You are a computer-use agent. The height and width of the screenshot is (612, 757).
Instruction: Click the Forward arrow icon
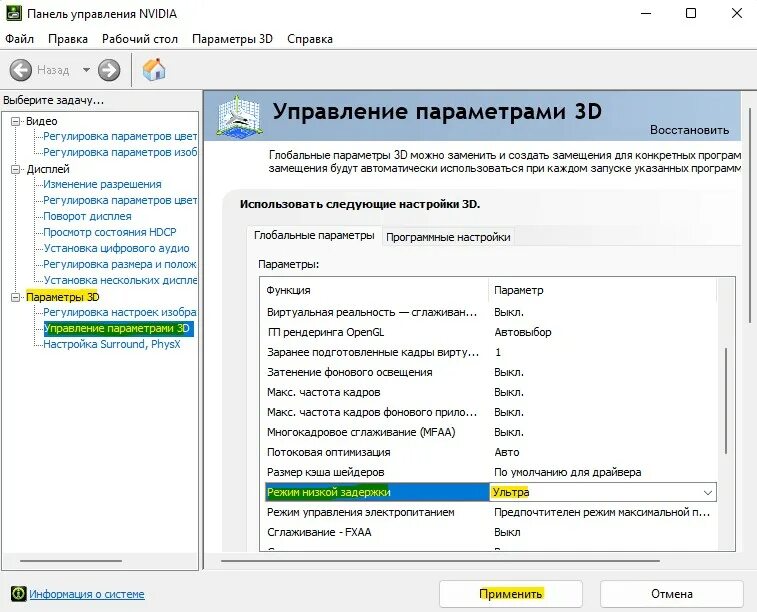tap(109, 70)
